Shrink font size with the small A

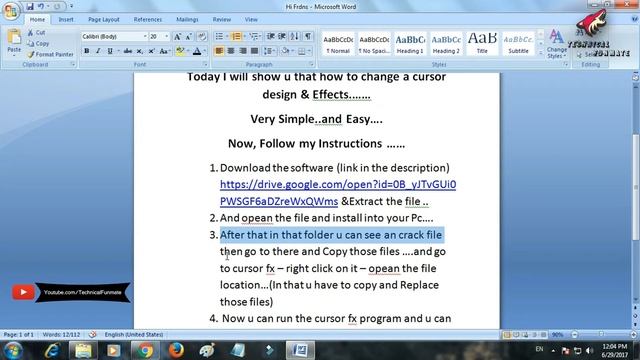[x=189, y=37]
